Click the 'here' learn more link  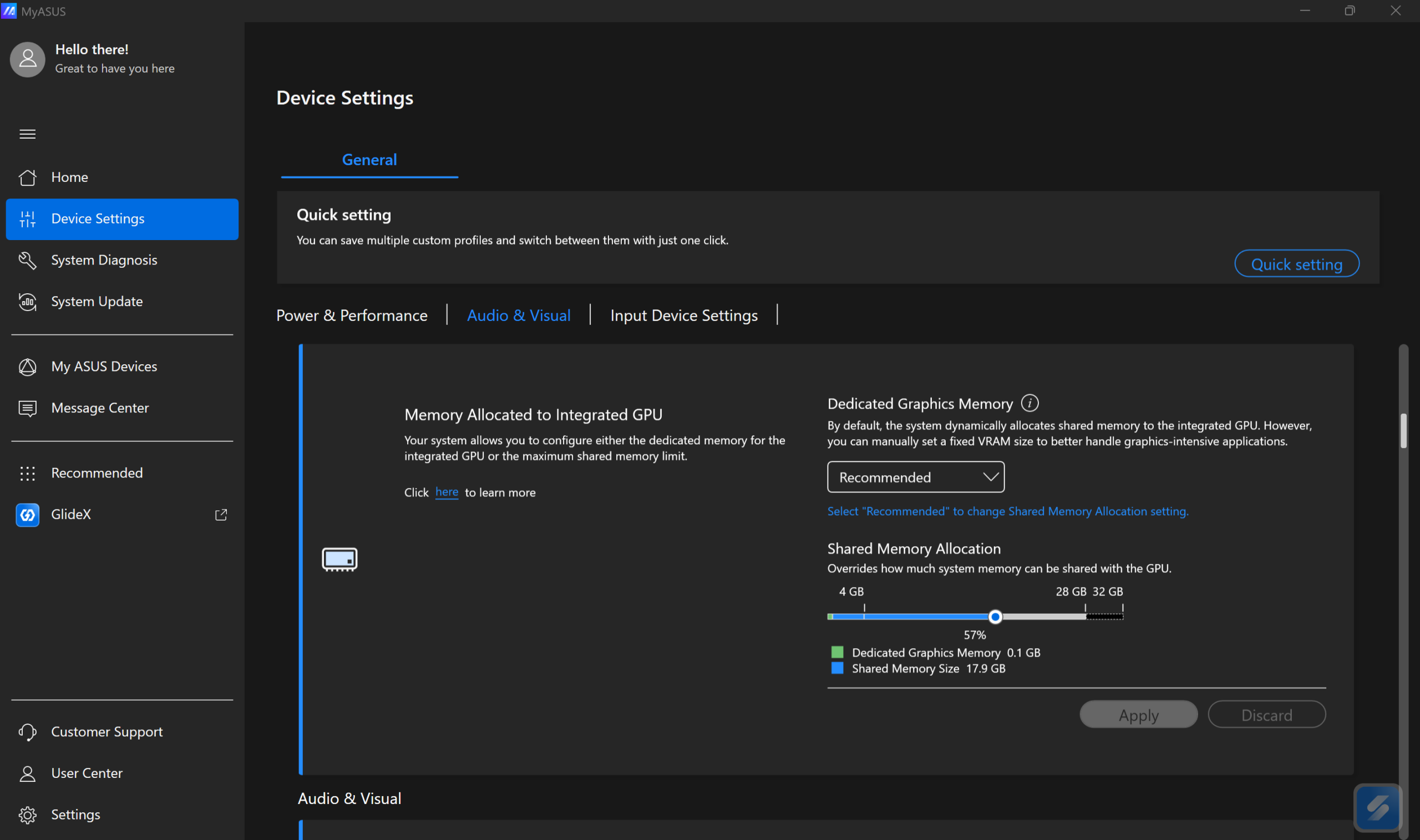(x=446, y=492)
